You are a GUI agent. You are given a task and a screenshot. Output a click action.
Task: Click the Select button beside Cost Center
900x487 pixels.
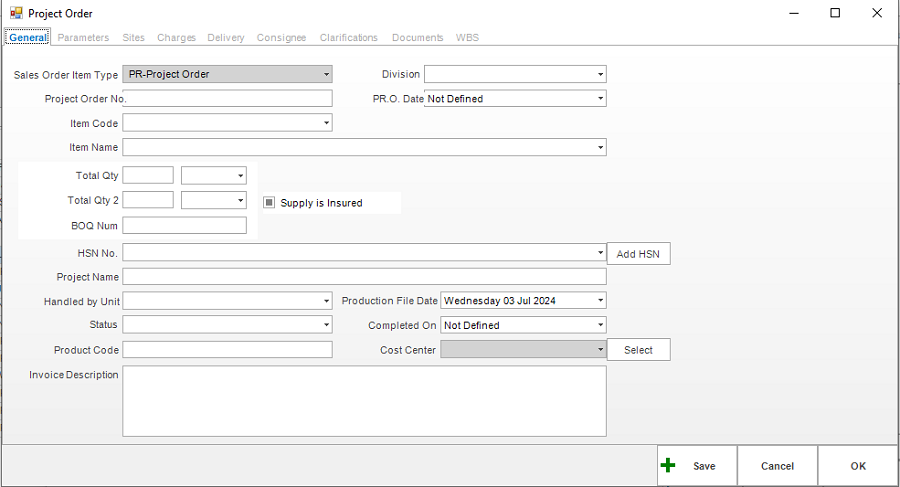click(x=638, y=350)
